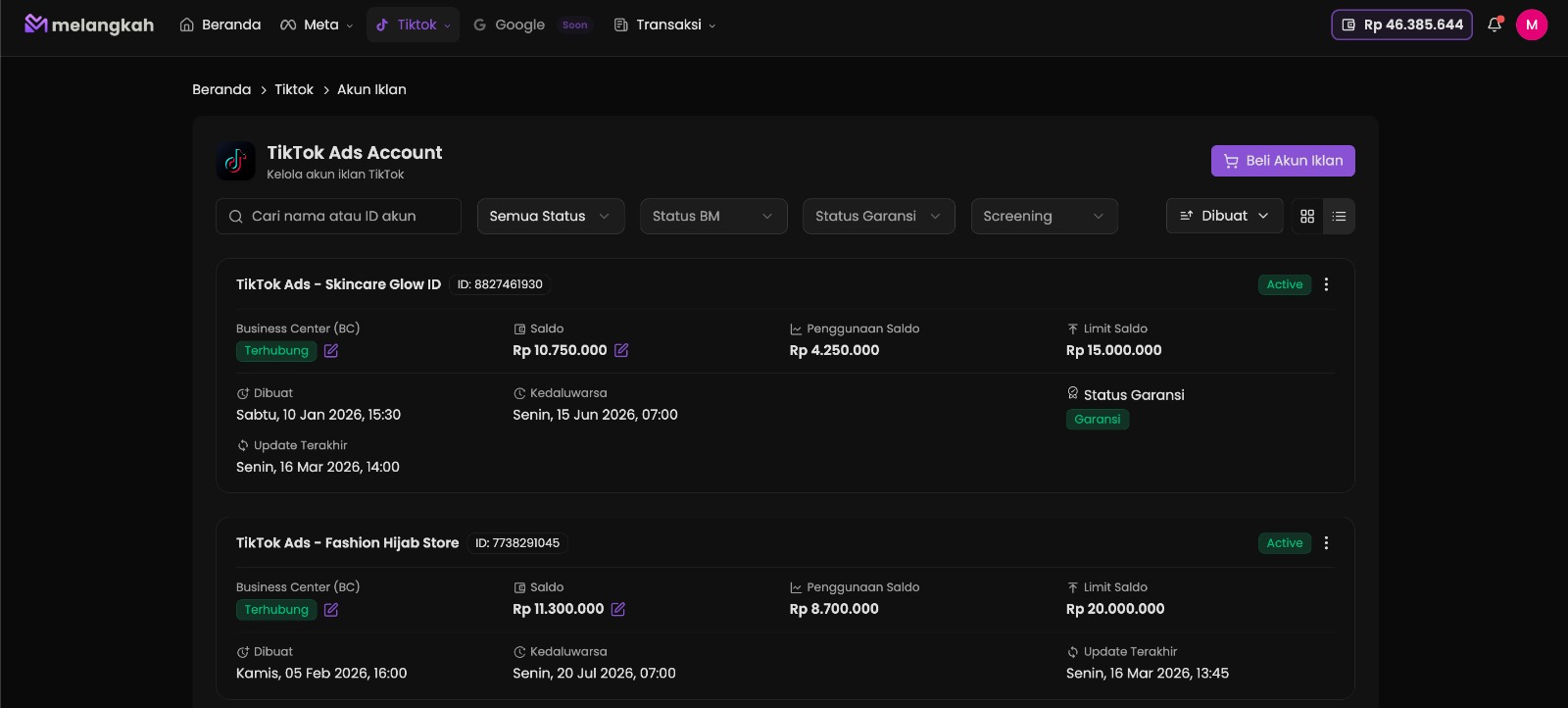
Task: Click the date Kamis, 05 Feb 2026, 16:00
Action: 321,674
